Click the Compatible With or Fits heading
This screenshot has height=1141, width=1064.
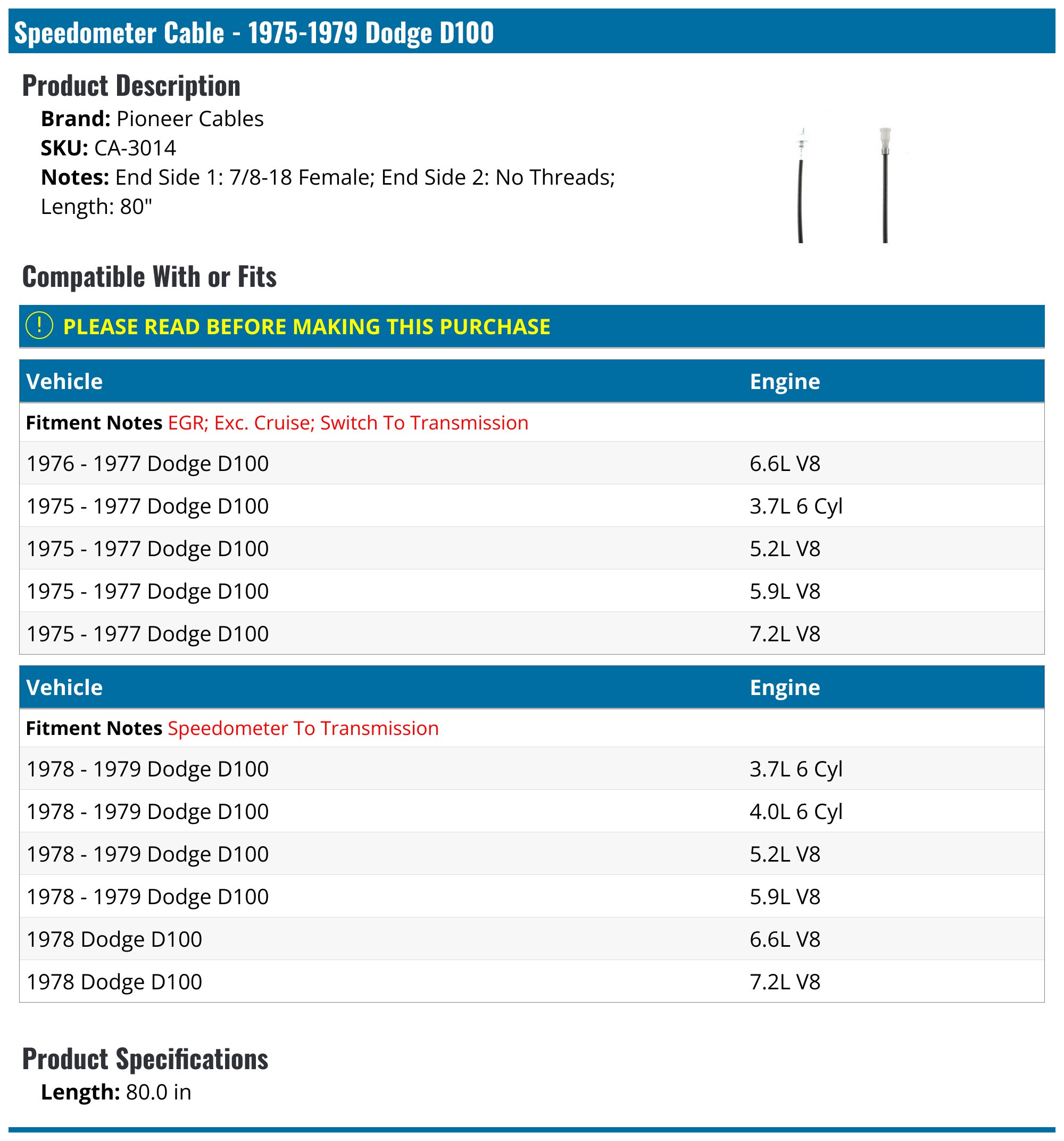point(149,277)
